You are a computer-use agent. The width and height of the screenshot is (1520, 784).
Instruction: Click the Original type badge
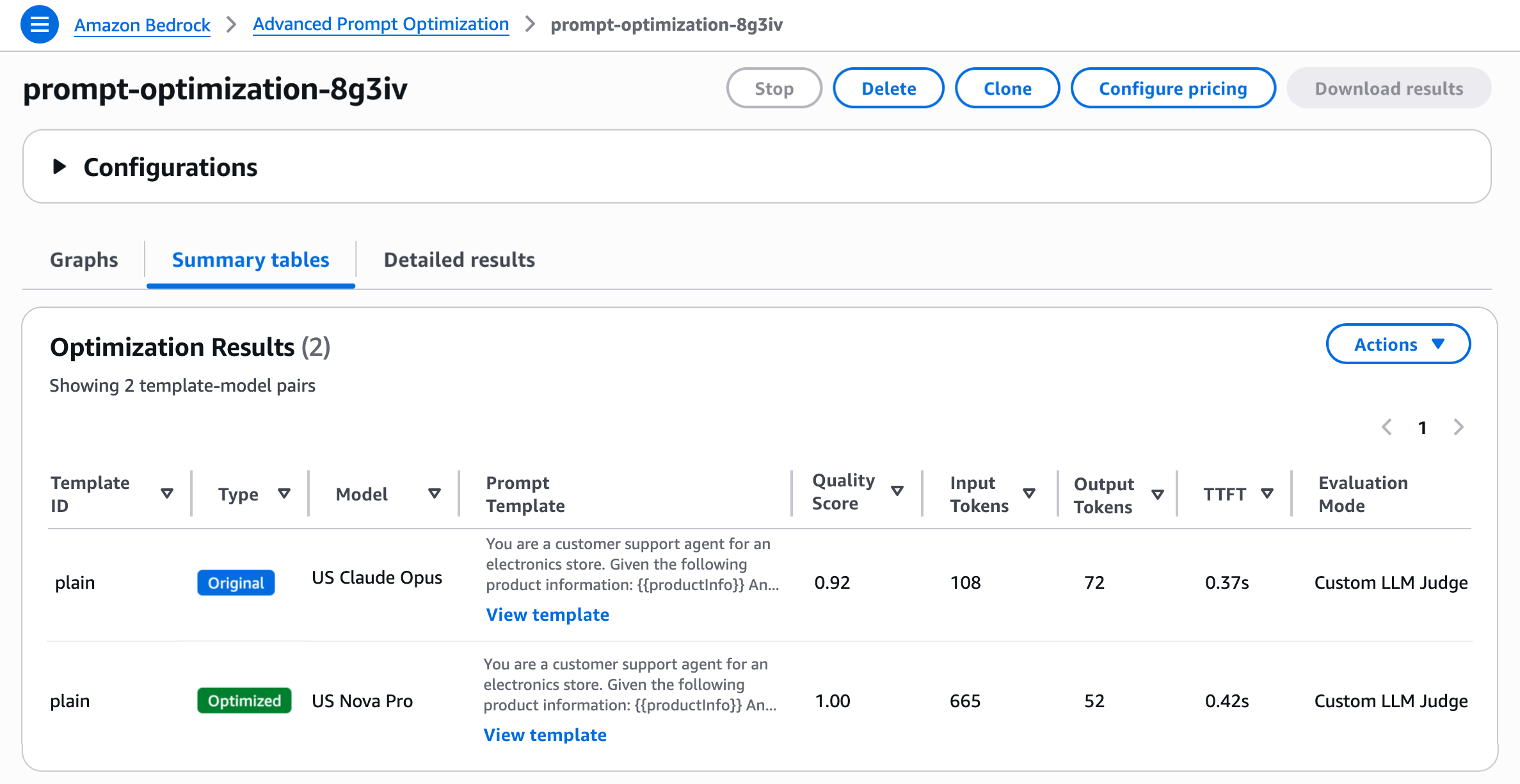[x=236, y=583]
